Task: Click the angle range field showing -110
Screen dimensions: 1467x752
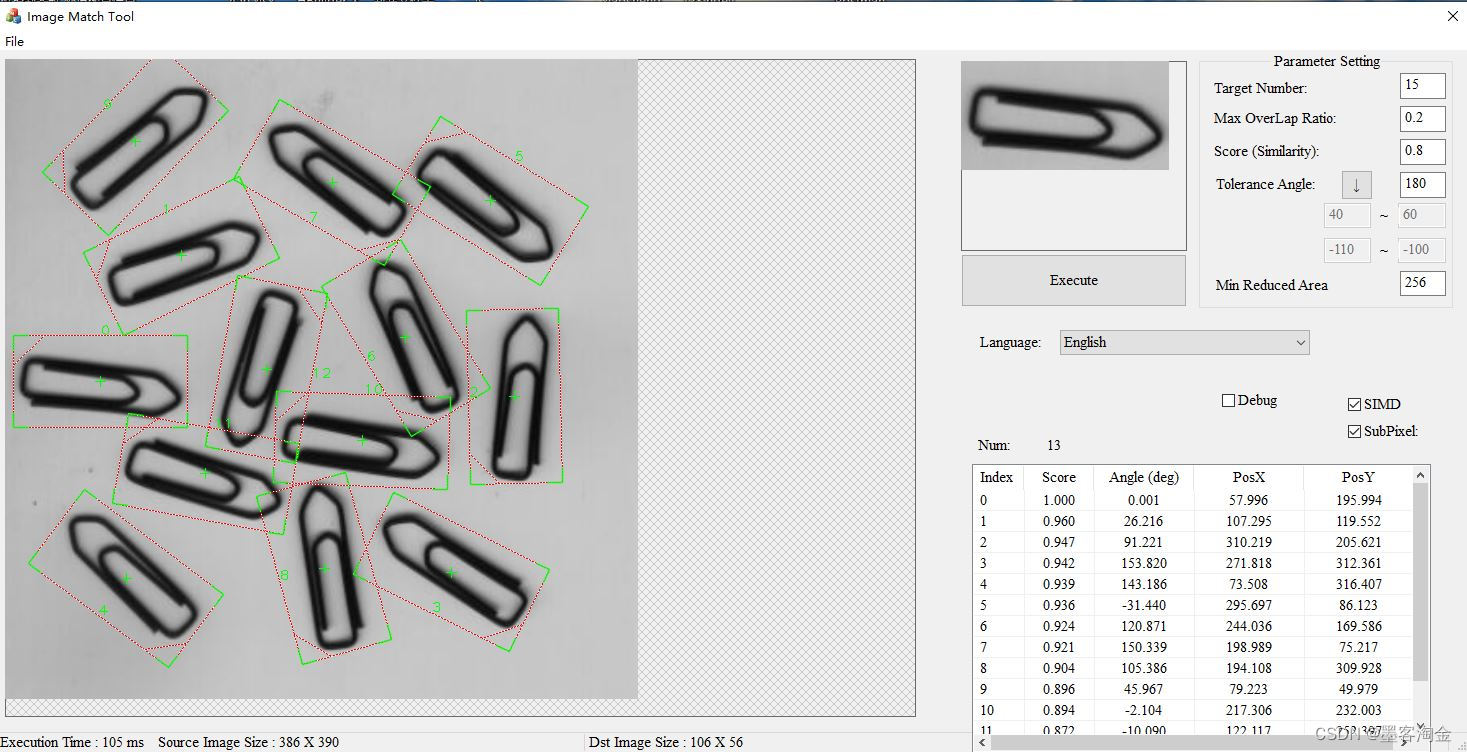Action: coord(1347,250)
